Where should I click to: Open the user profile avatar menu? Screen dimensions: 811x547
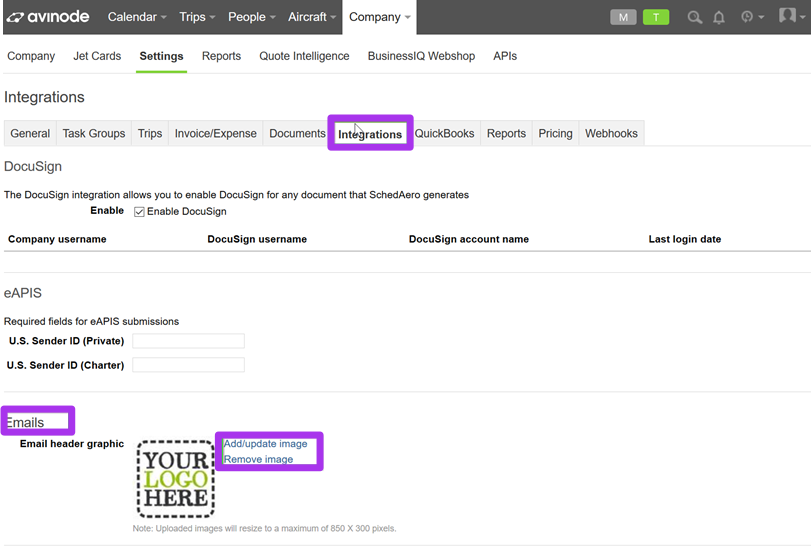(791, 16)
